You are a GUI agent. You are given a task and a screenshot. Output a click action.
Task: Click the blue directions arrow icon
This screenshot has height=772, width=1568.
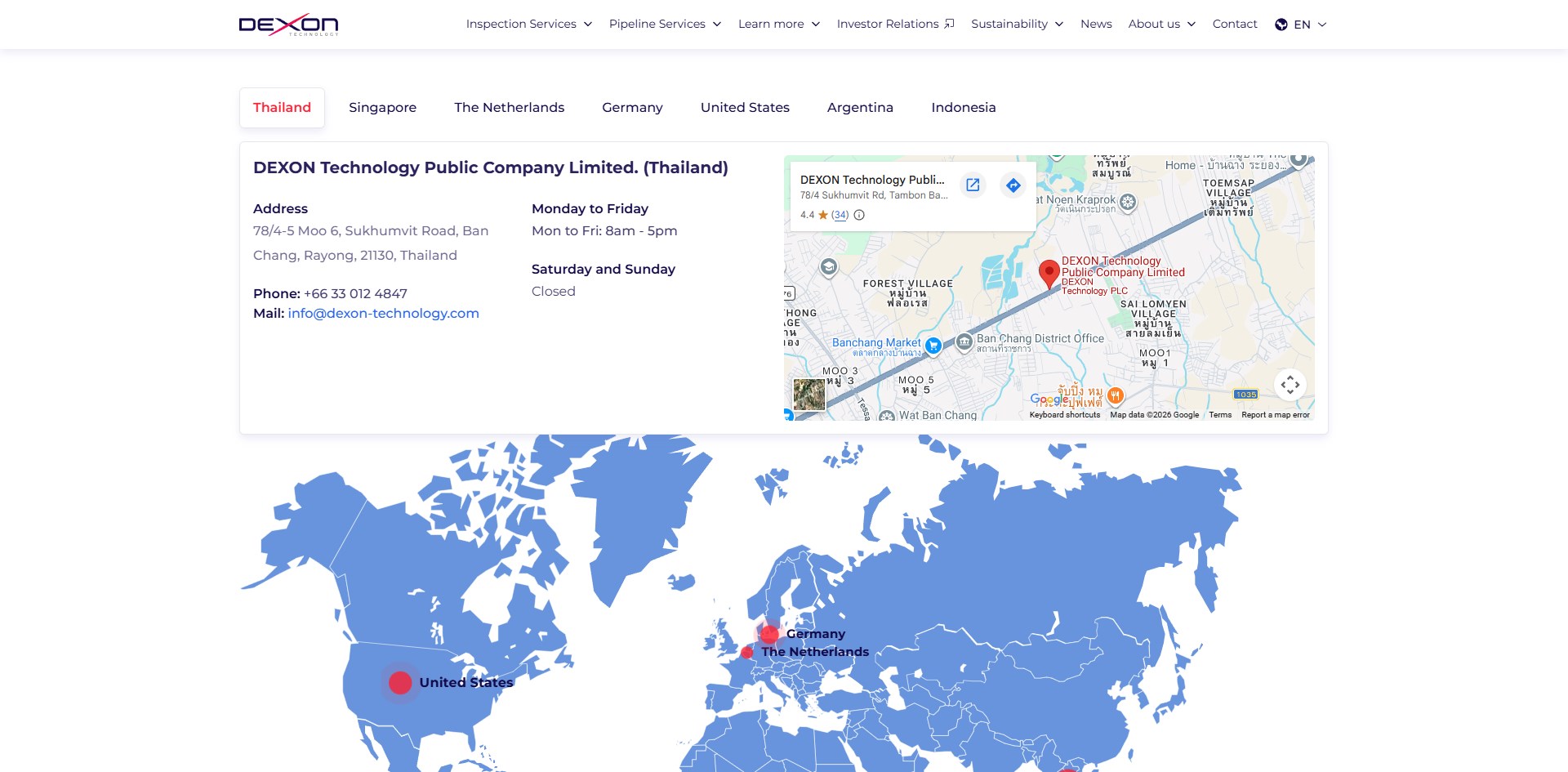(1013, 185)
